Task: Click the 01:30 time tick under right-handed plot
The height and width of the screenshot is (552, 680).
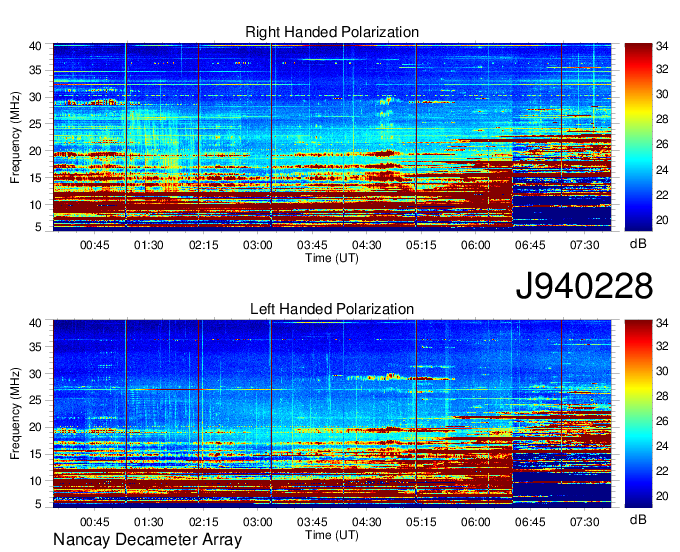Action: [149, 245]
